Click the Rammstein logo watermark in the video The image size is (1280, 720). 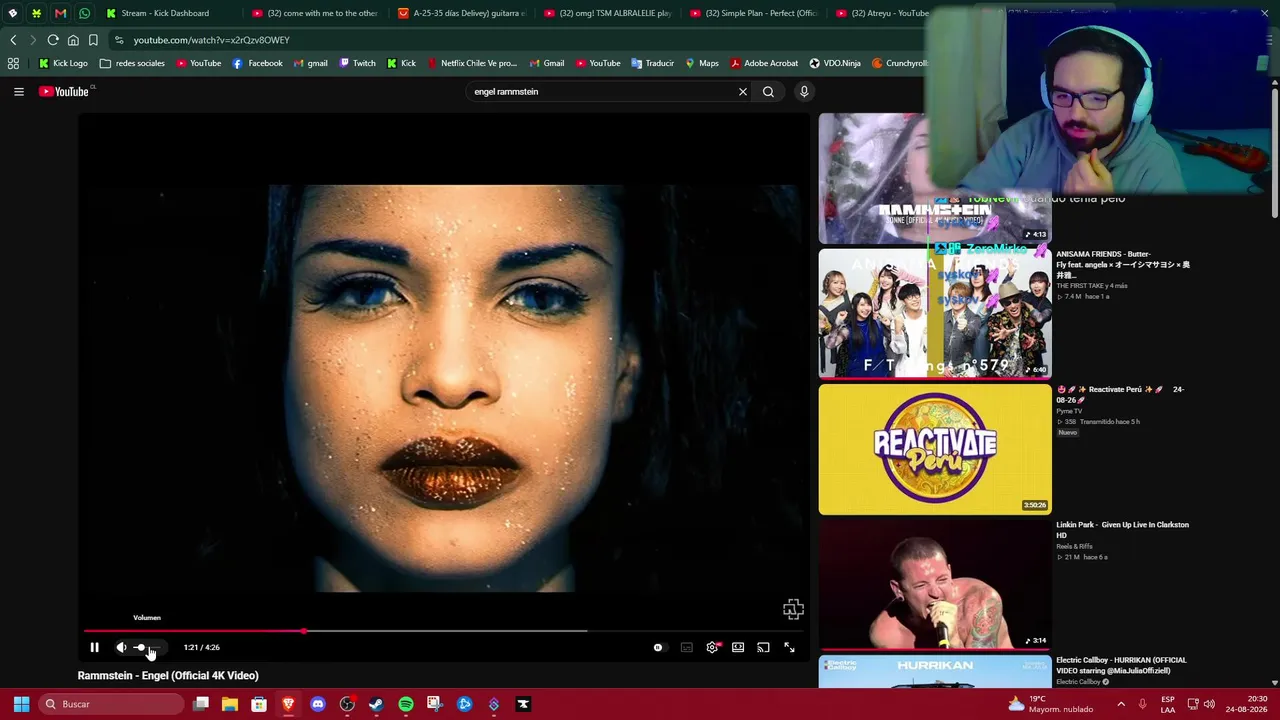point(793,609)
